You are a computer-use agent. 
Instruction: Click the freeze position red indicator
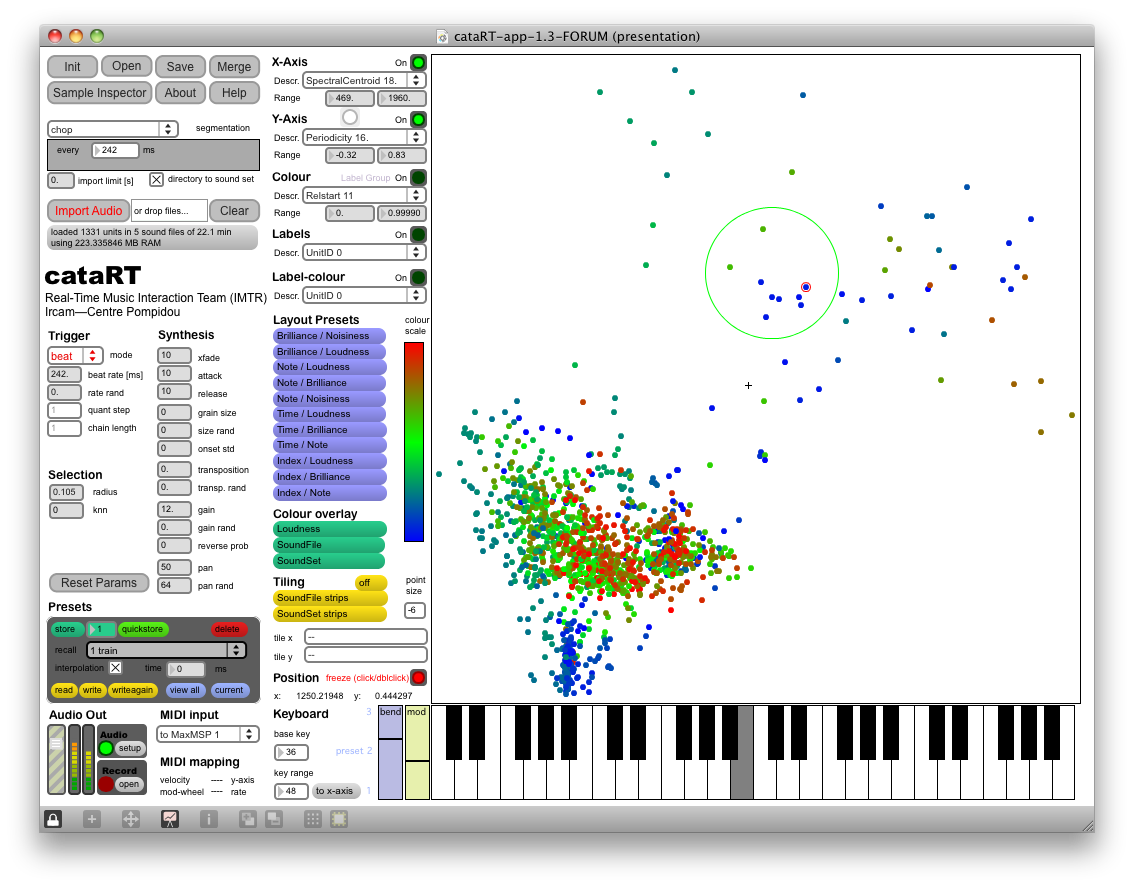click(418, 678)
